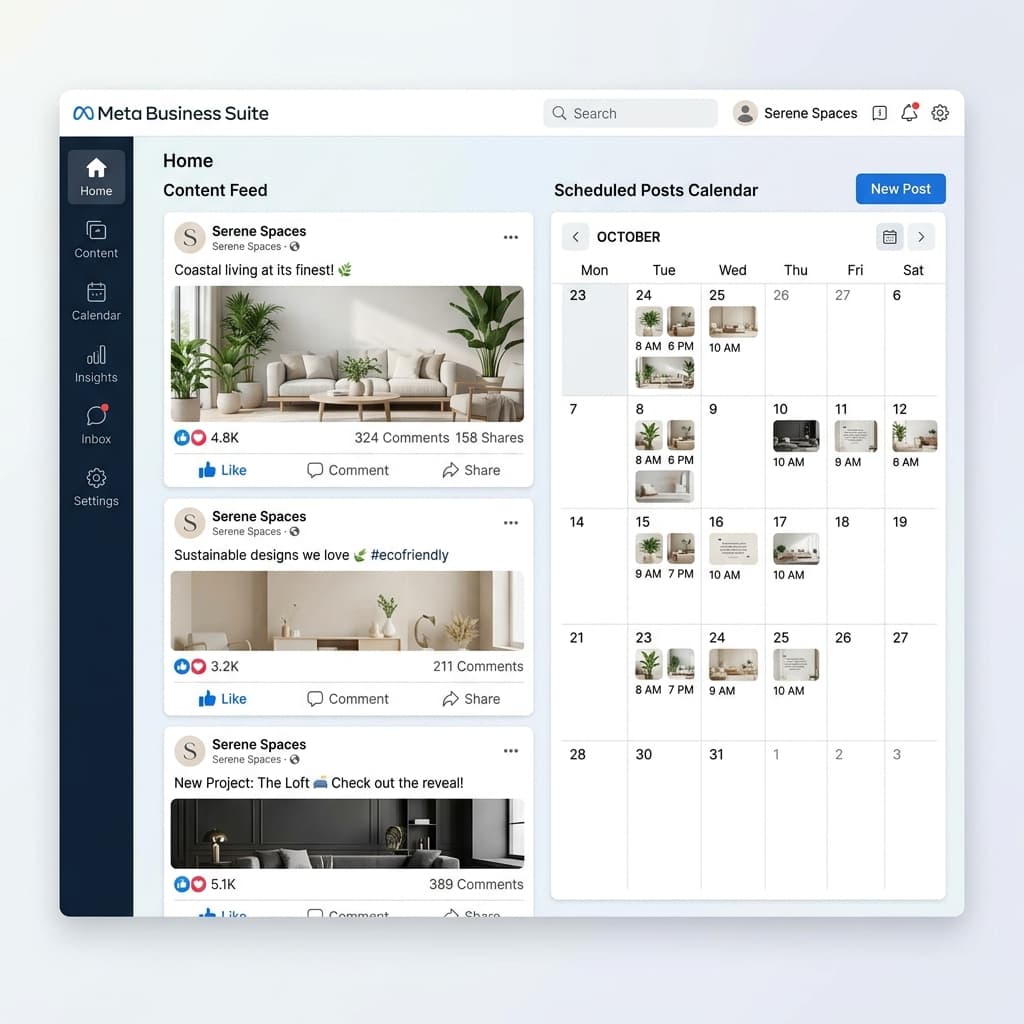
Task: Open the calendar view picker next to October
Action: 889,237
